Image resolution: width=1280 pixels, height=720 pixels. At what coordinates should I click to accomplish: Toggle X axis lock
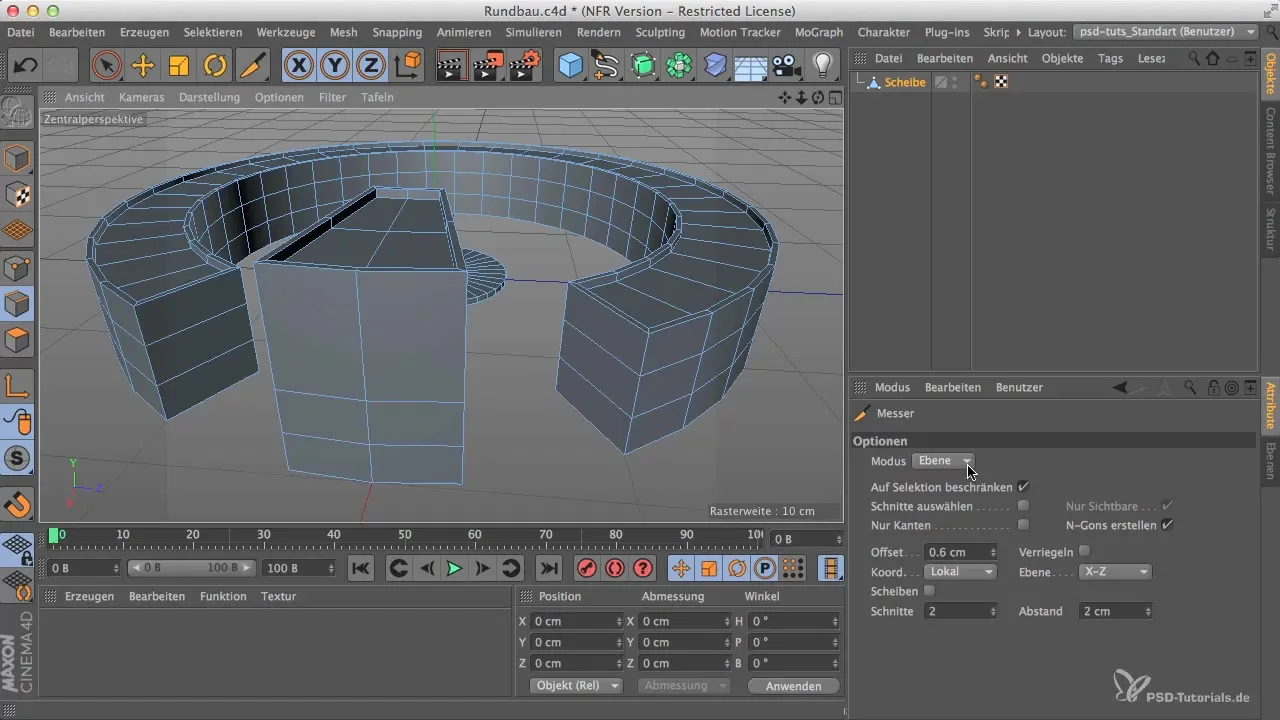point(298,66)
